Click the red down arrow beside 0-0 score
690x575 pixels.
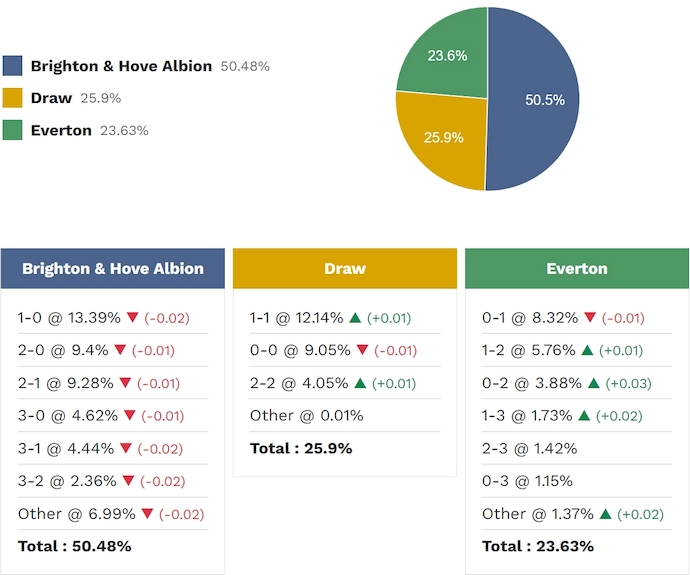pyautogui.click(x=361, y=351)
